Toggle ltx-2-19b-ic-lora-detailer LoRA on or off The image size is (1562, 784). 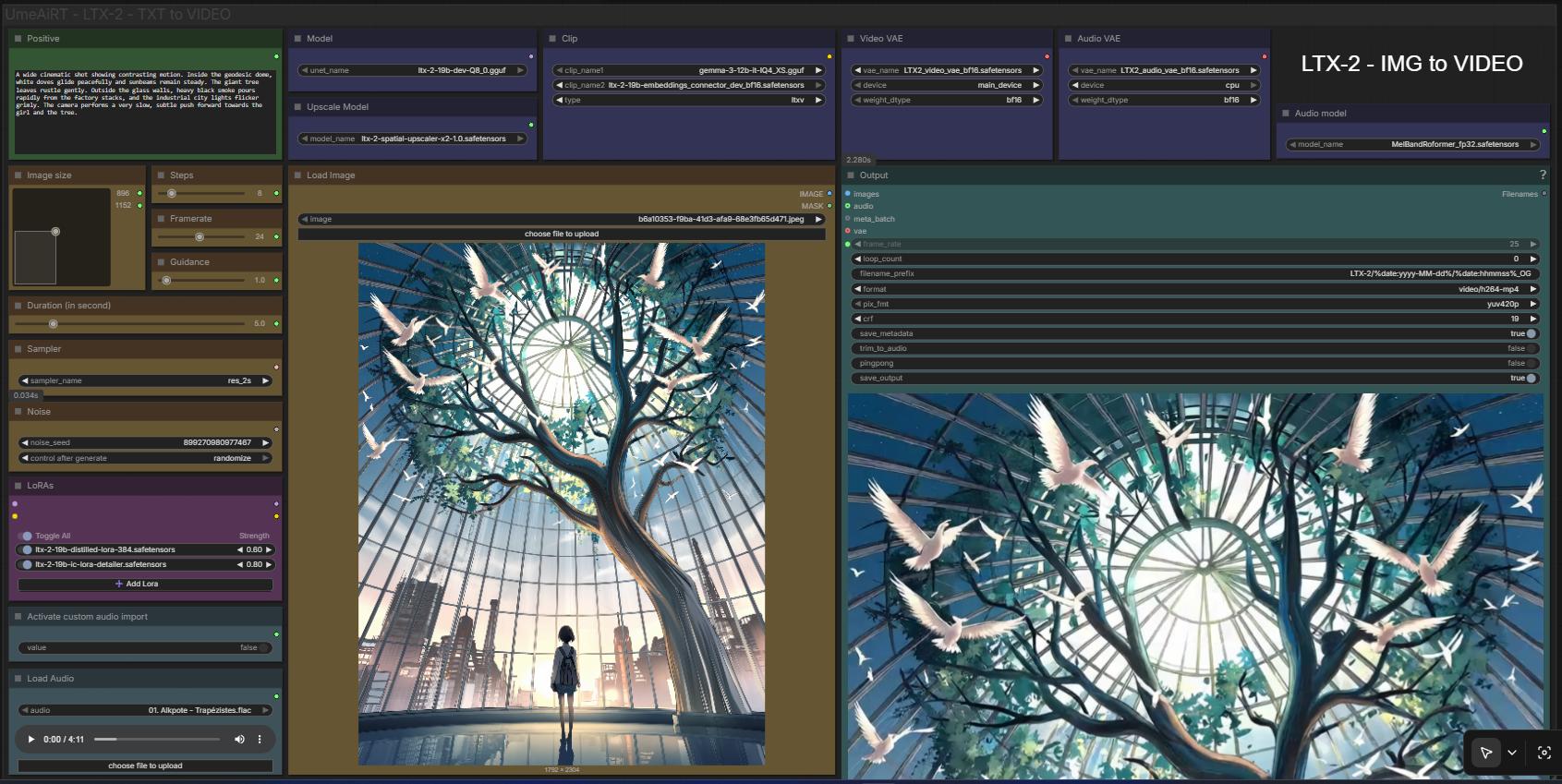27,564
